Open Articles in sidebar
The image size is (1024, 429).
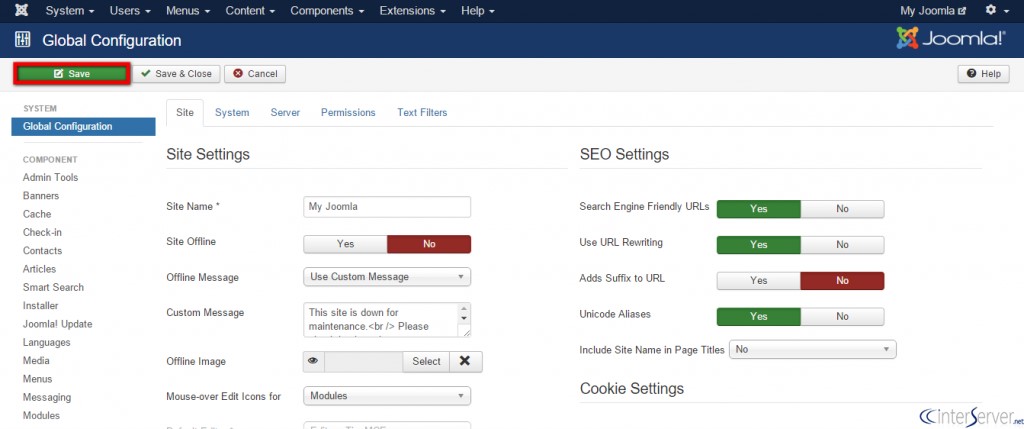[39, 269]
